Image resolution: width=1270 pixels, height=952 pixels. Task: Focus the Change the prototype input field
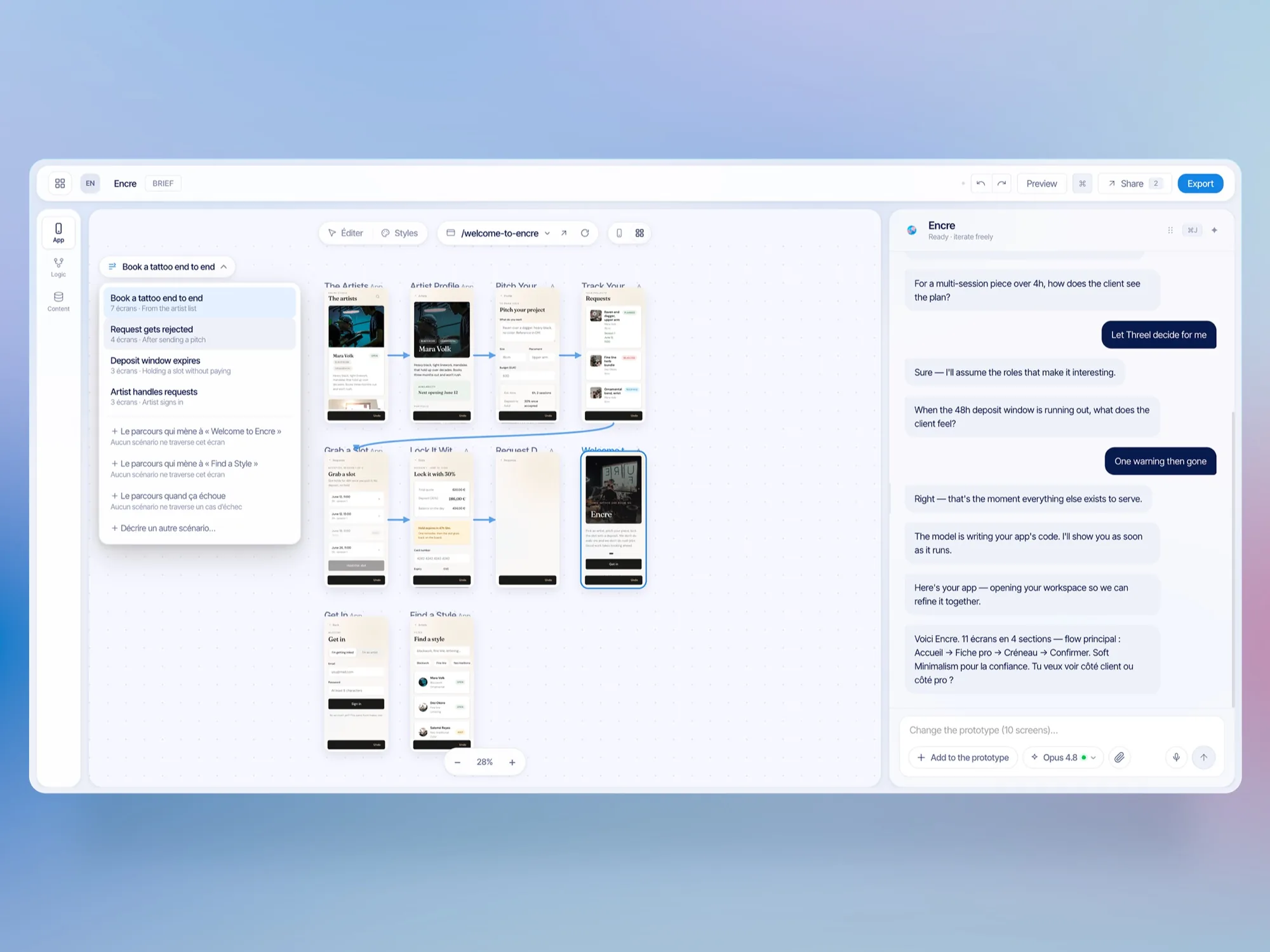[x=1061, y=730]
